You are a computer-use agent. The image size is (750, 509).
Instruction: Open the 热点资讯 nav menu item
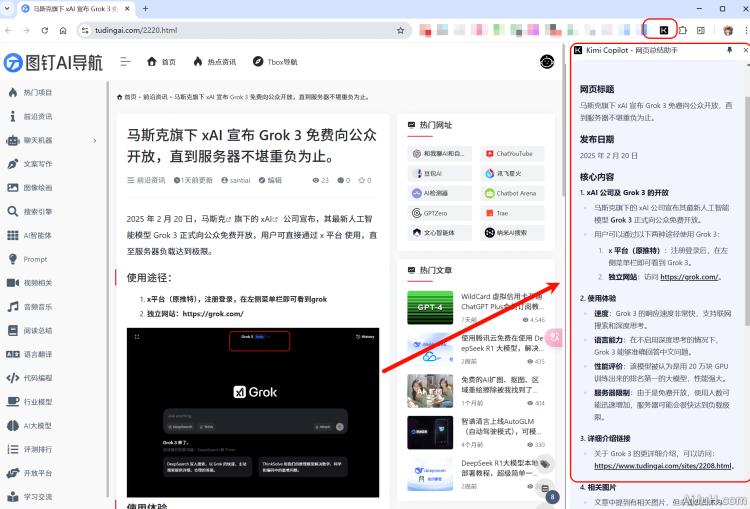pos(215,62)
